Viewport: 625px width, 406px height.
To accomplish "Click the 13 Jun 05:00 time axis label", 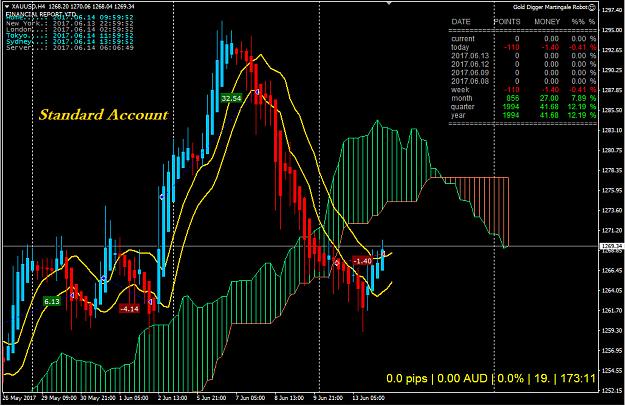I will (x=368, y=398).
